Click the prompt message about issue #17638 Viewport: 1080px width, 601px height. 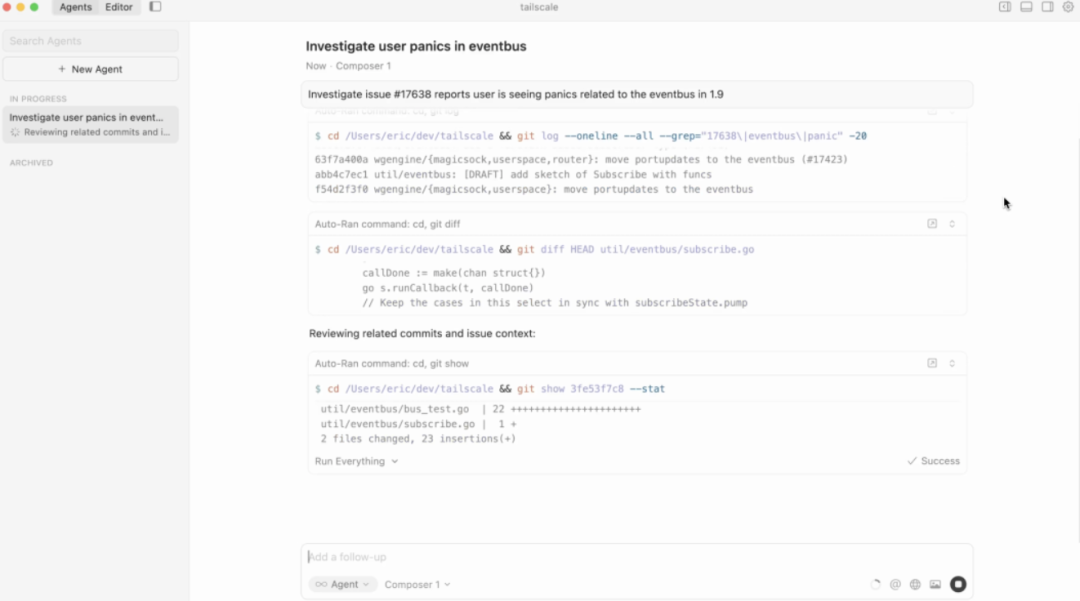(637, 94)
